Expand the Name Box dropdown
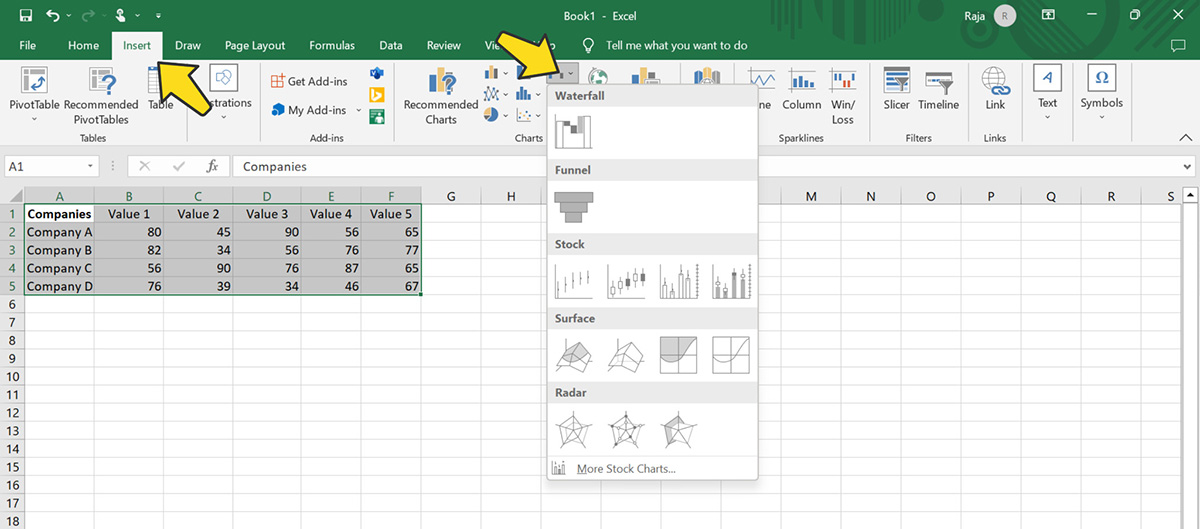 (91, 167)
